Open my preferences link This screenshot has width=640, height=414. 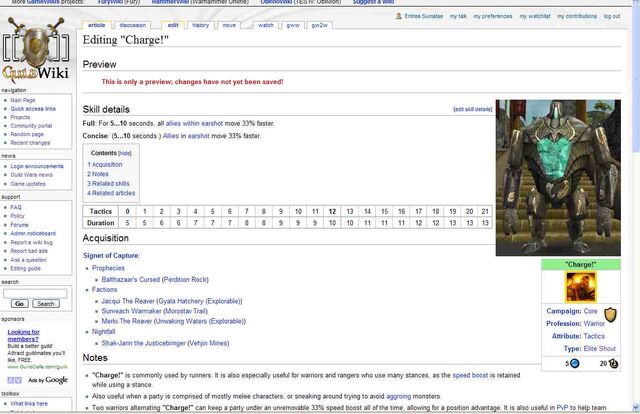[493, 16]
